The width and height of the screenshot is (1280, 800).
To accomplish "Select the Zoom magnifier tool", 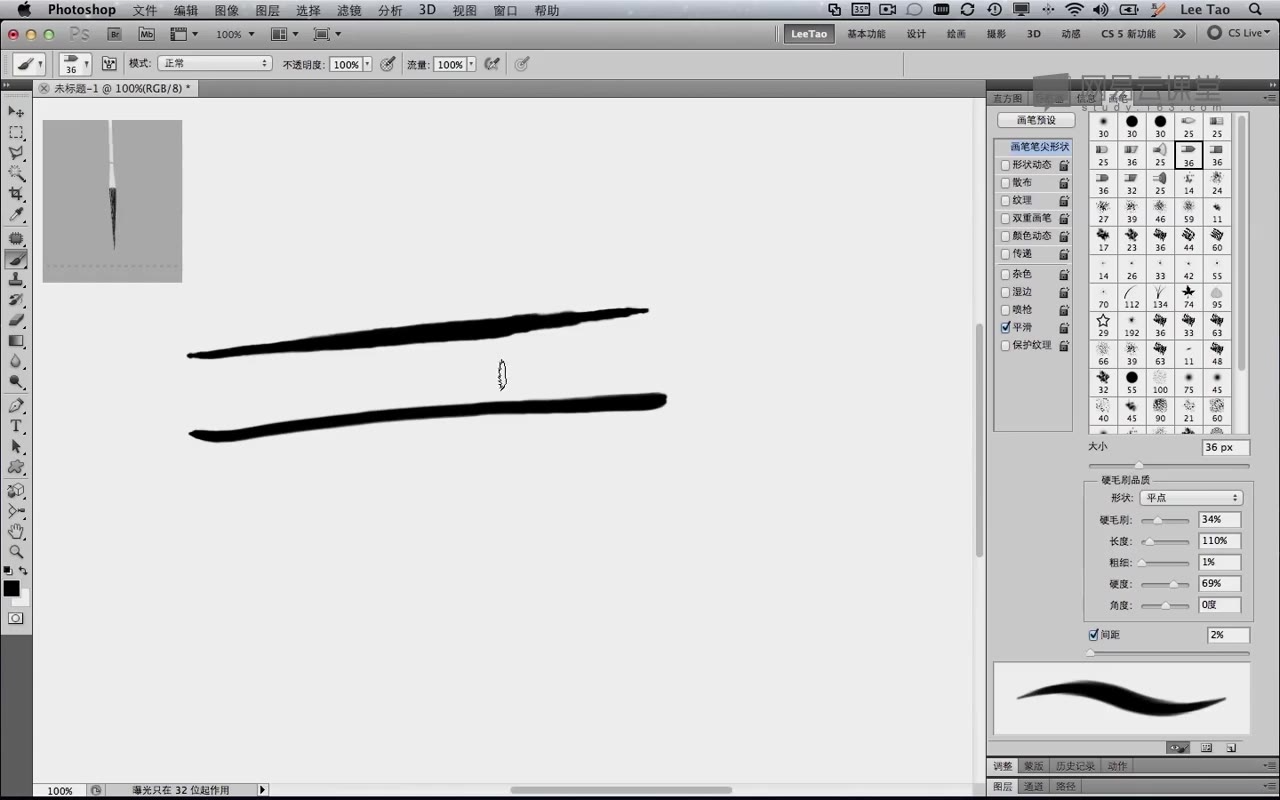I will point(16,552).
